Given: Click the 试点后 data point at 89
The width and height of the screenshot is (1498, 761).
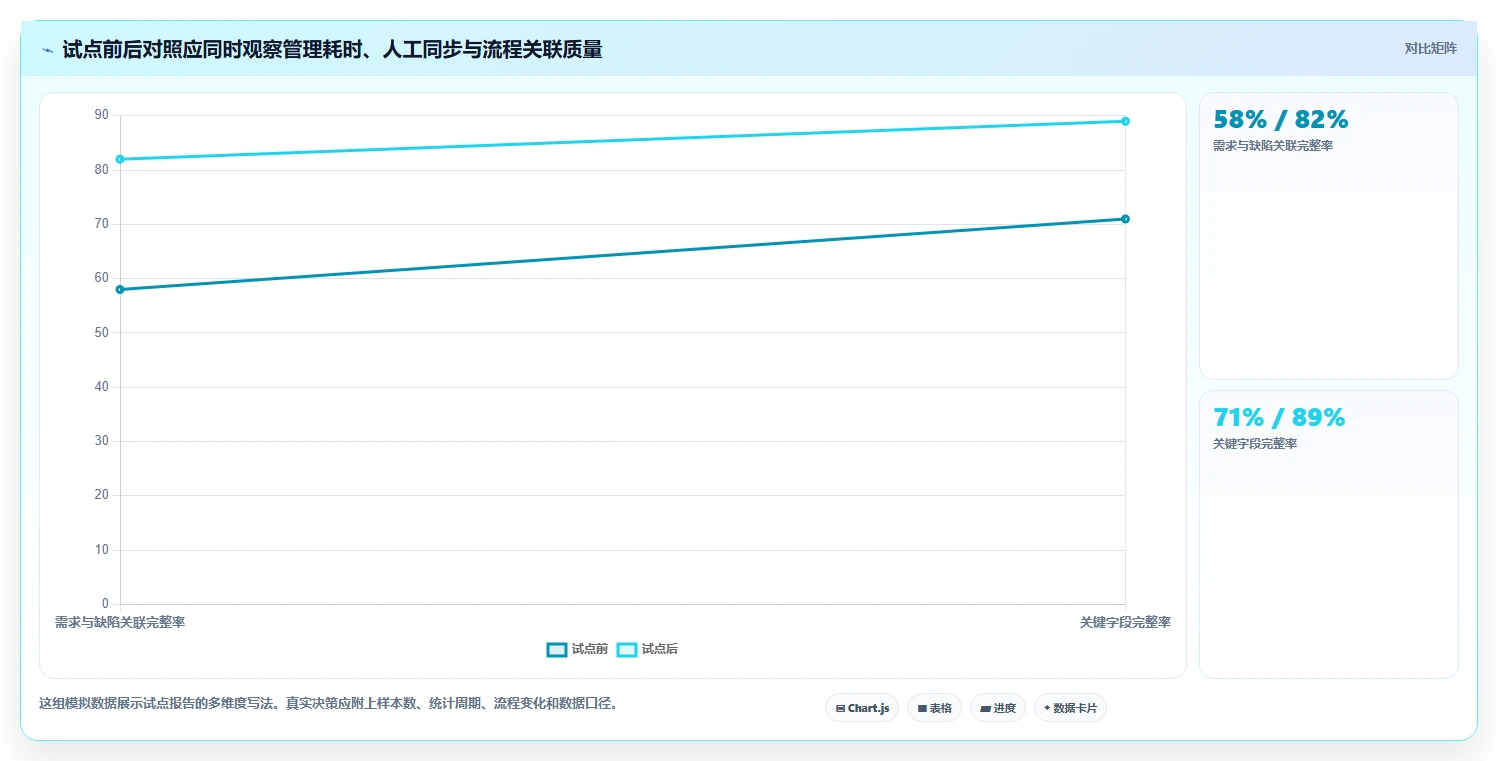Looking at the screenshot, I should click(x=1125, y=121).
